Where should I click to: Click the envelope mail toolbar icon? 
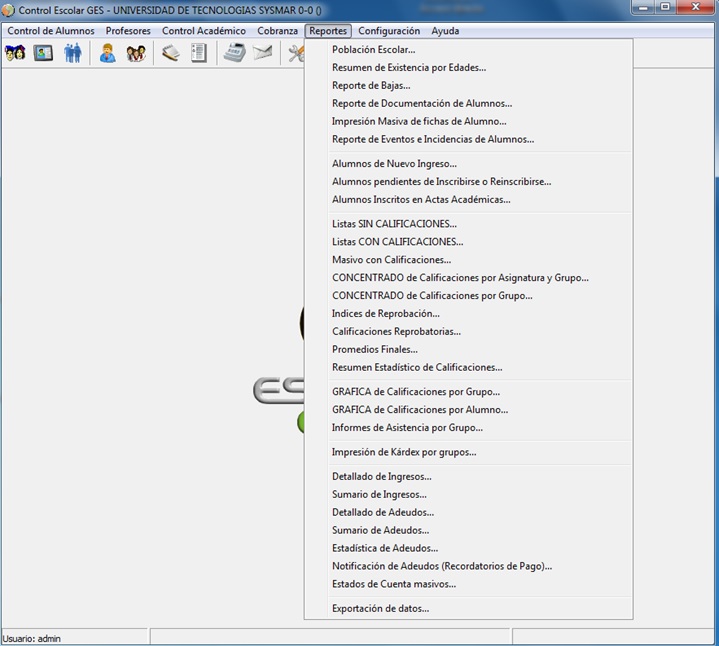point(262,54)
